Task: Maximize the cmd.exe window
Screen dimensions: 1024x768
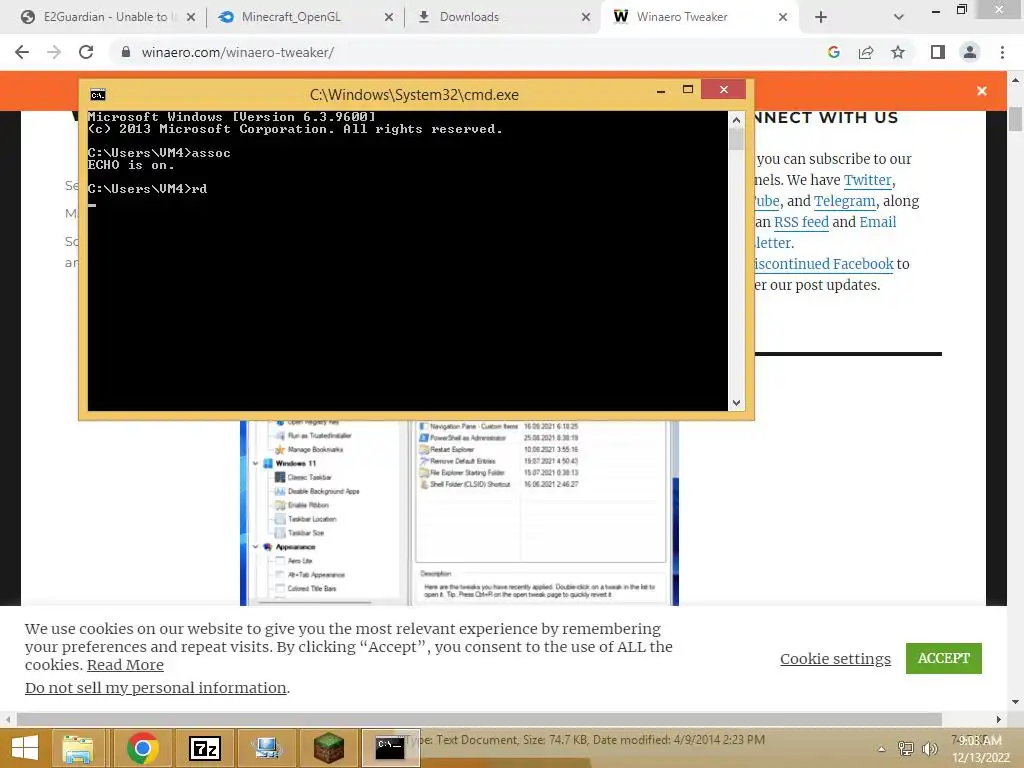Action: (x=688, y=89)
